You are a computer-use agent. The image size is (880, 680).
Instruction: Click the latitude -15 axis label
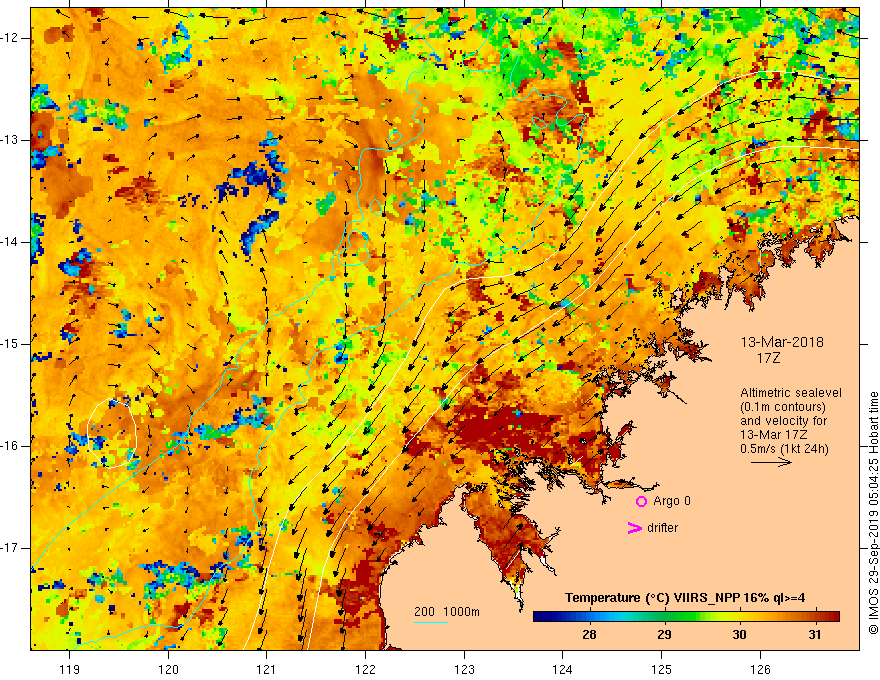[10, 344]
